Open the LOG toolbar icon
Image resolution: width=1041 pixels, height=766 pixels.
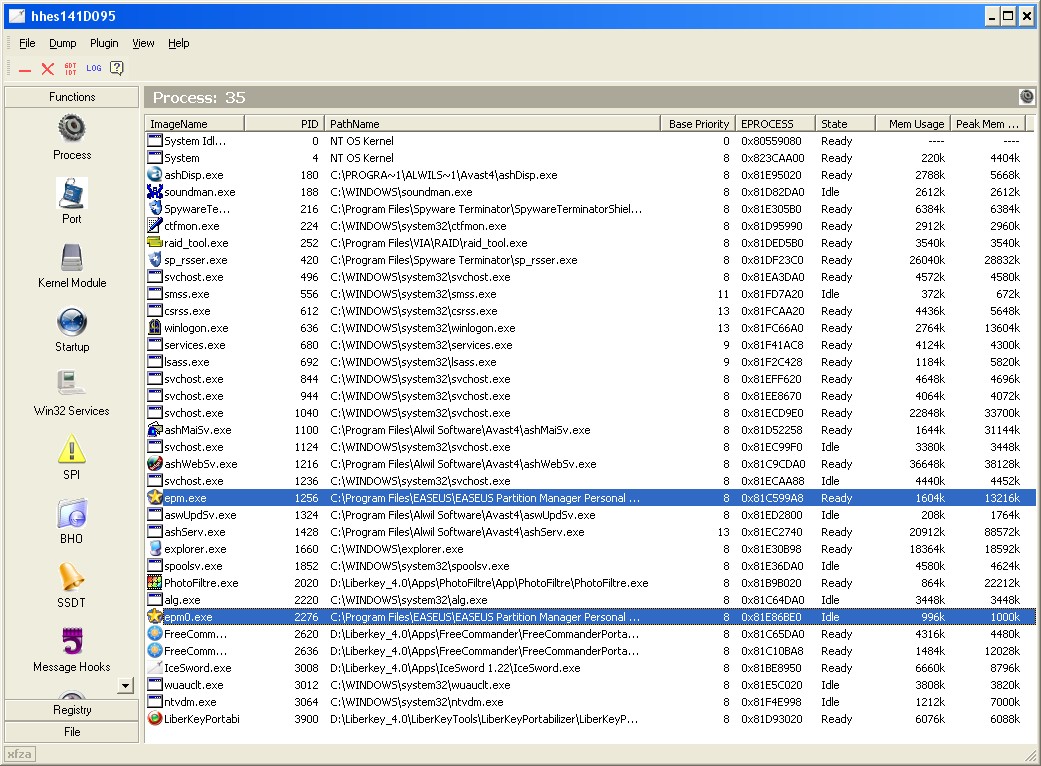[94, 68]
